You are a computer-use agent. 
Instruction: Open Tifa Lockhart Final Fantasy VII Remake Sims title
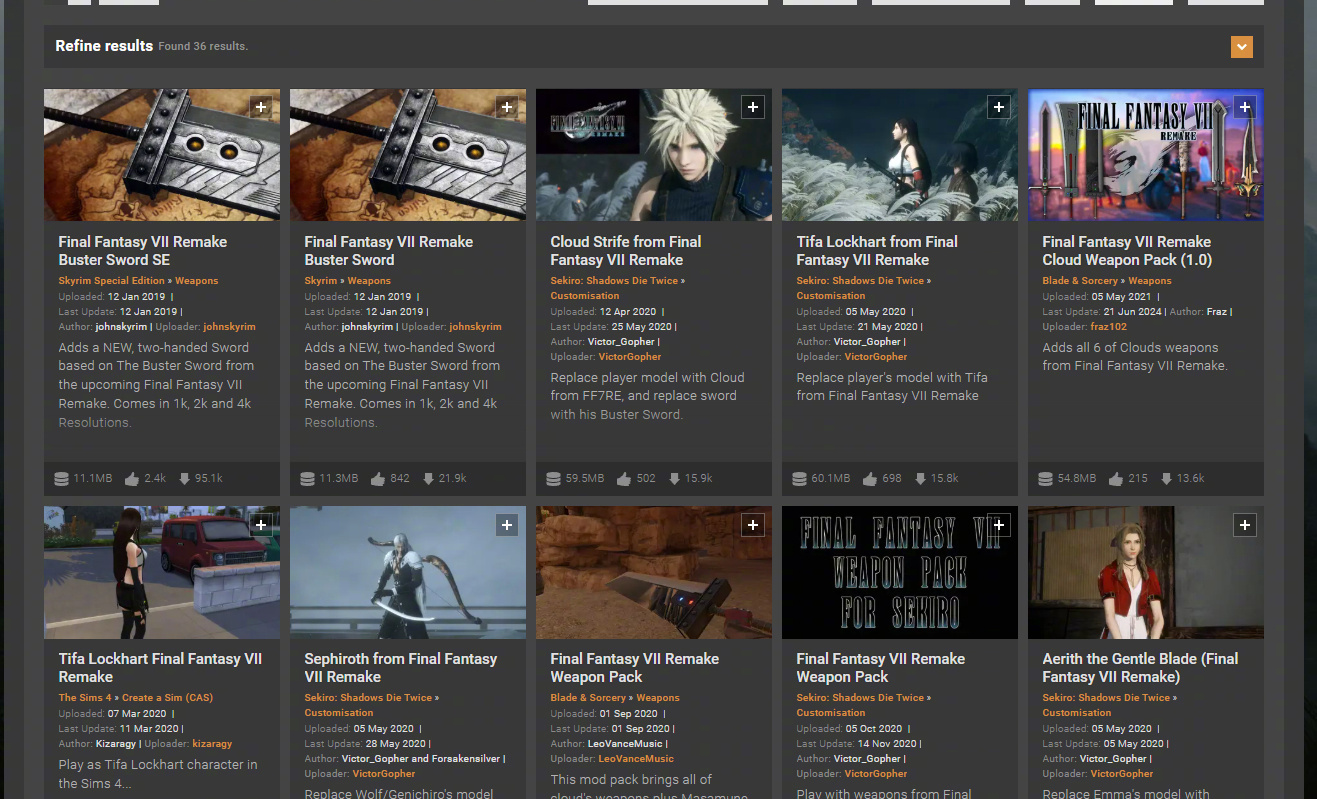[x=160, y=668]
